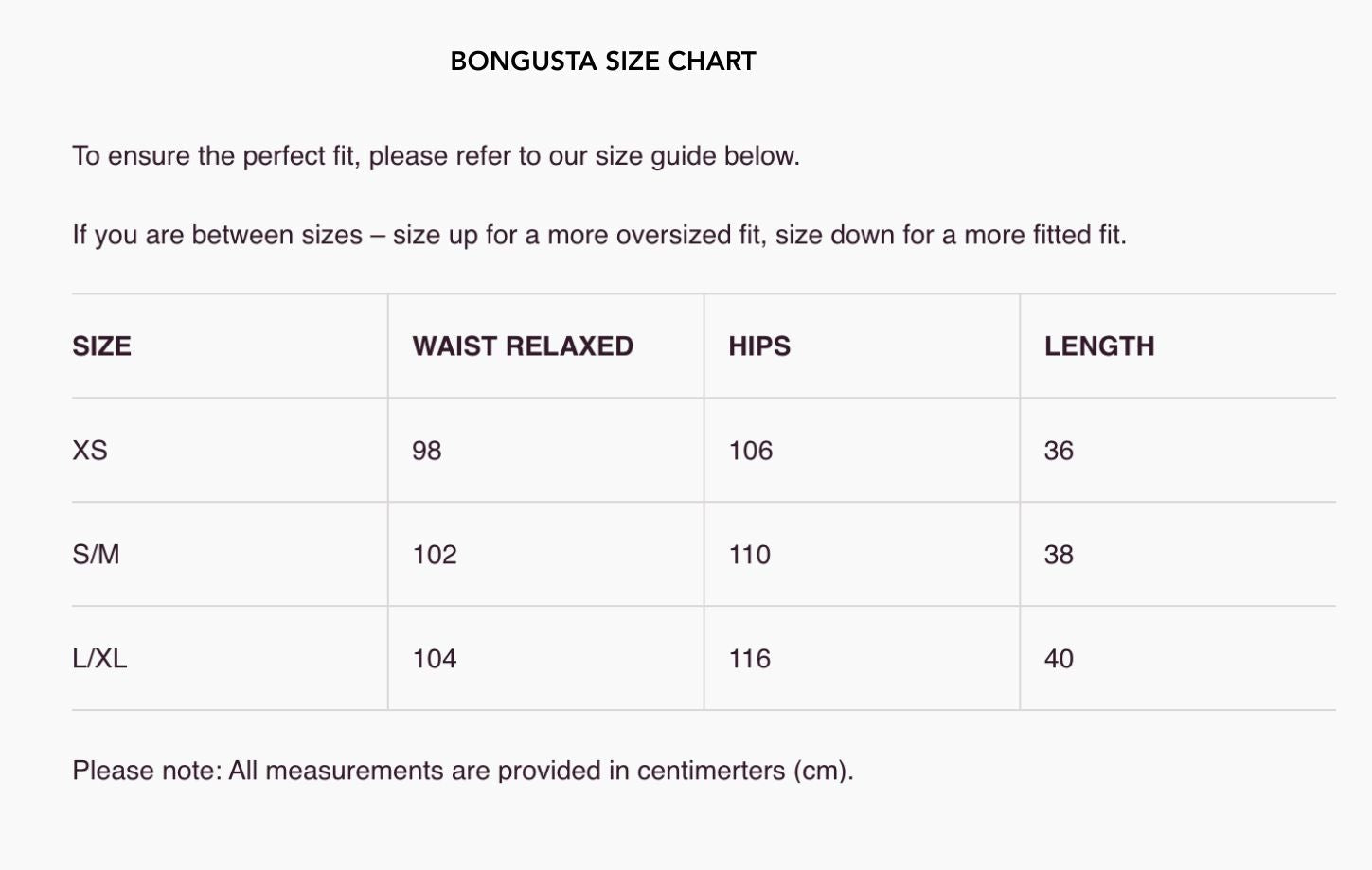
Task: Click the XS length value 36
Action: tap(1059, 451)
